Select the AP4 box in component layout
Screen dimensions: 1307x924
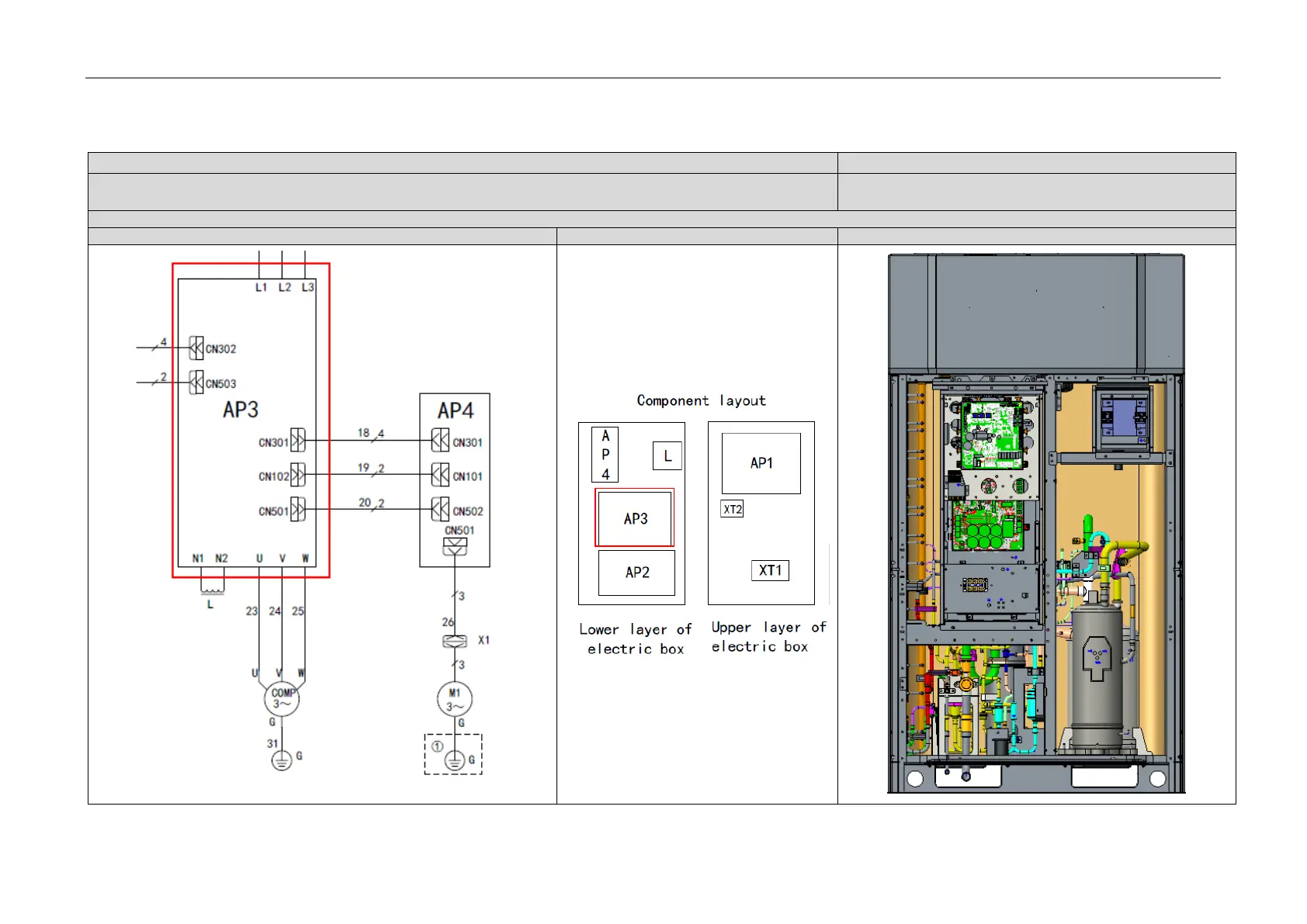coord(605,455)
